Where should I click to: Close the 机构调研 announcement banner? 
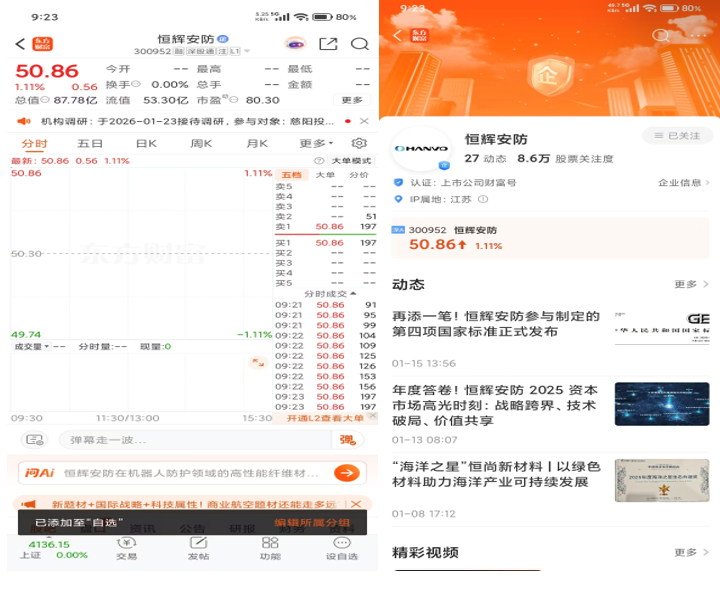[x=364, y=121]
